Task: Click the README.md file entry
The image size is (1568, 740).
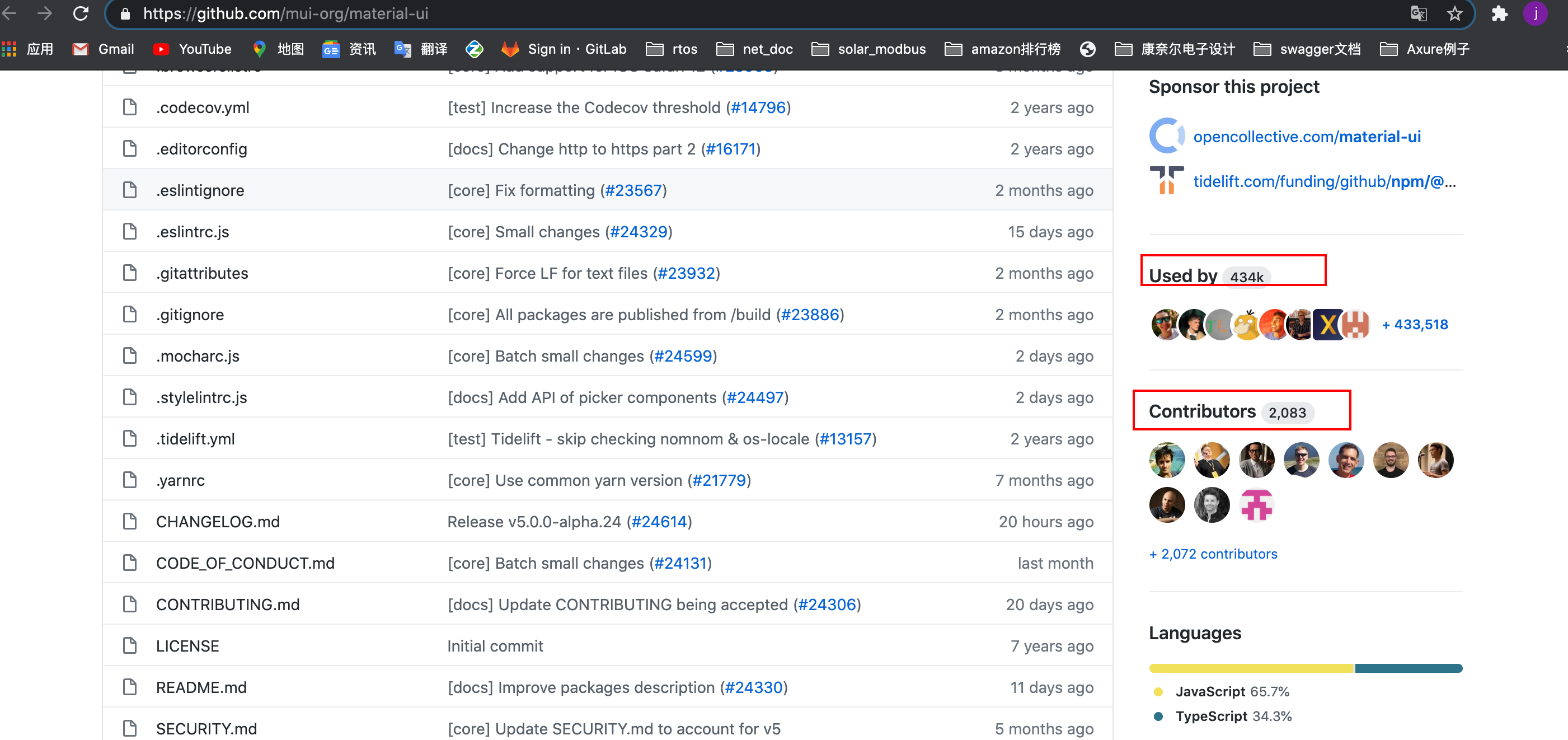Action: [x=201, y=686]
